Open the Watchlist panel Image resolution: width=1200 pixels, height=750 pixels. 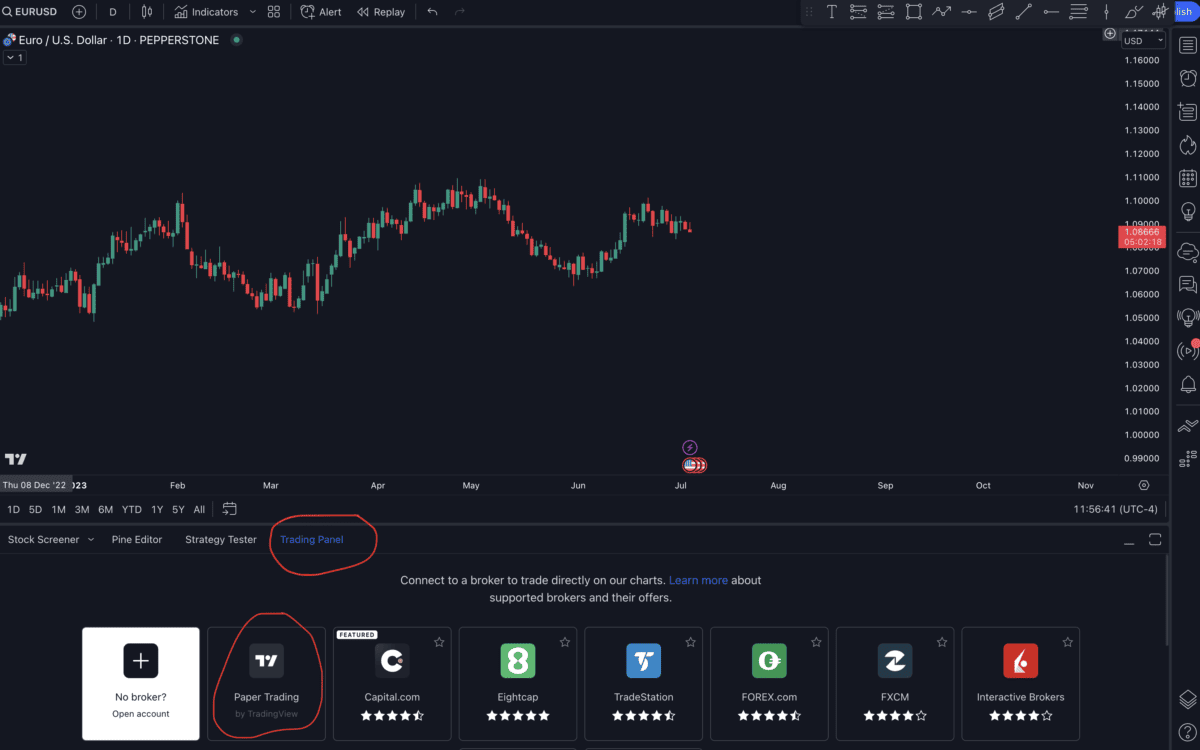1188,44
